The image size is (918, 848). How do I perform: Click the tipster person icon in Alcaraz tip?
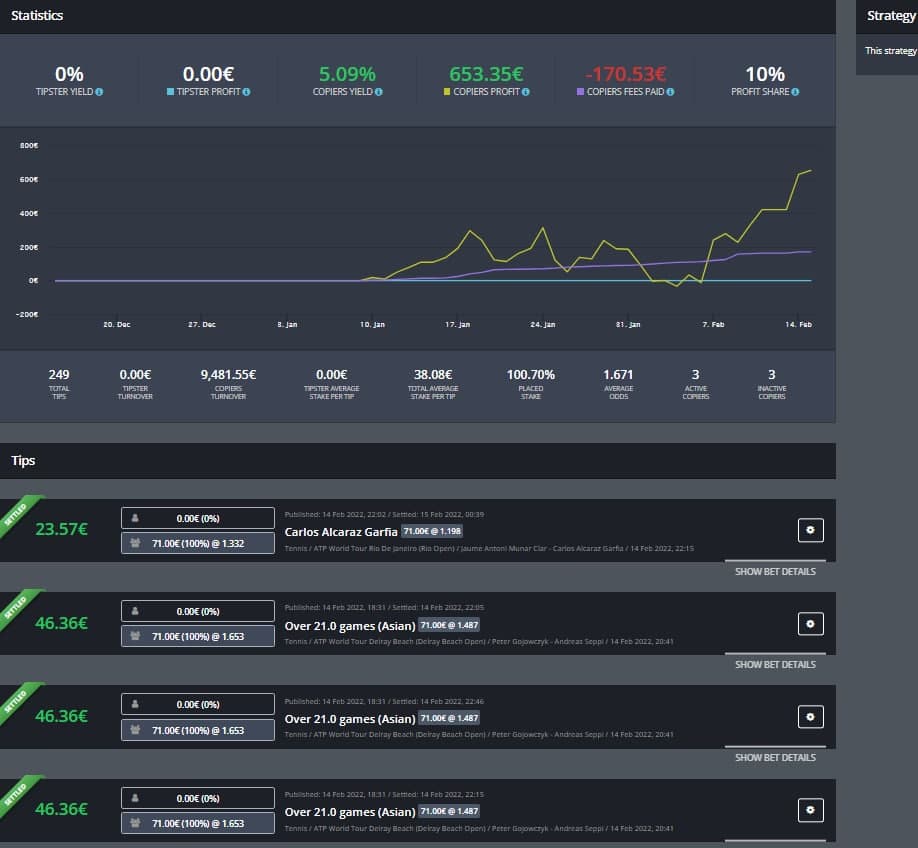[135, 518]
